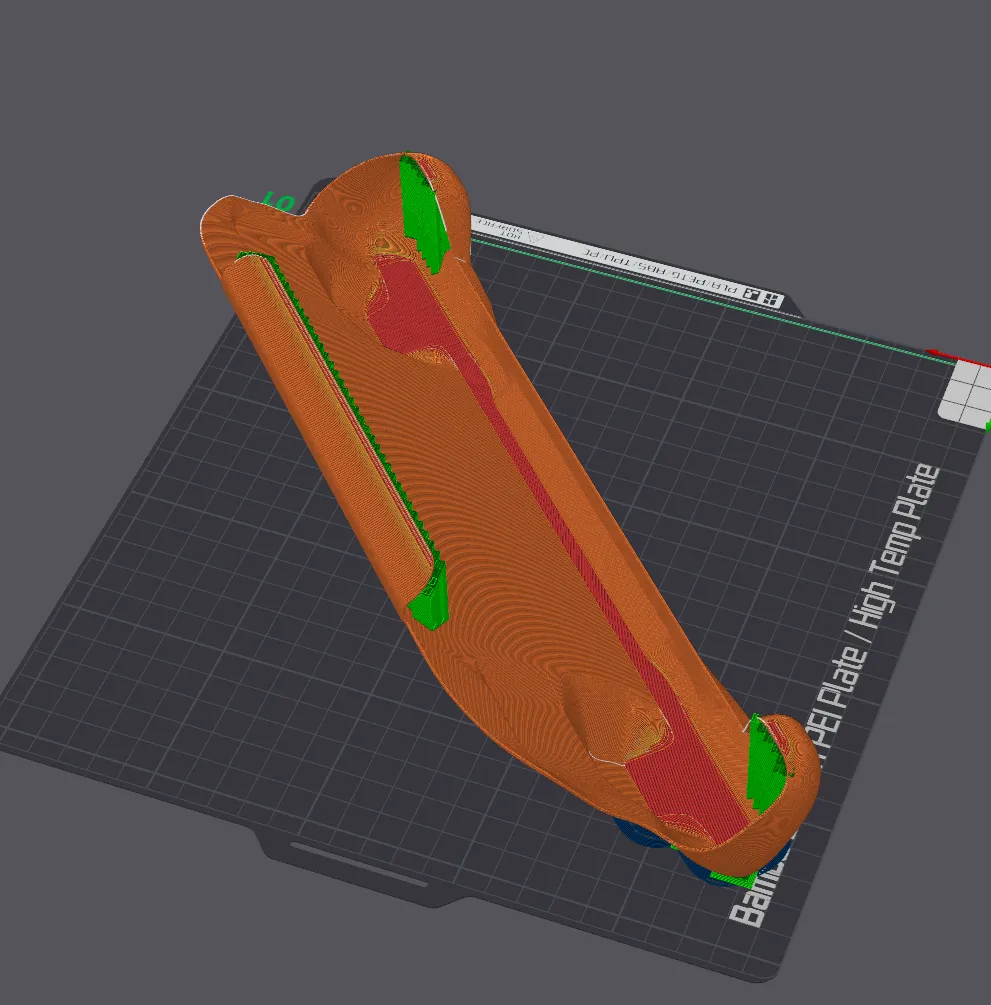
Task: Select the PLA/PETG/ABS/TPU/PC plate label strip
Action: [660, 268]
